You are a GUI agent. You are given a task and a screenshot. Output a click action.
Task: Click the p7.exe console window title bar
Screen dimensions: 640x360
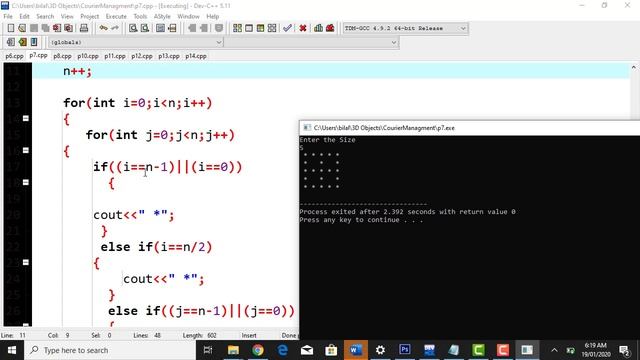469,128
